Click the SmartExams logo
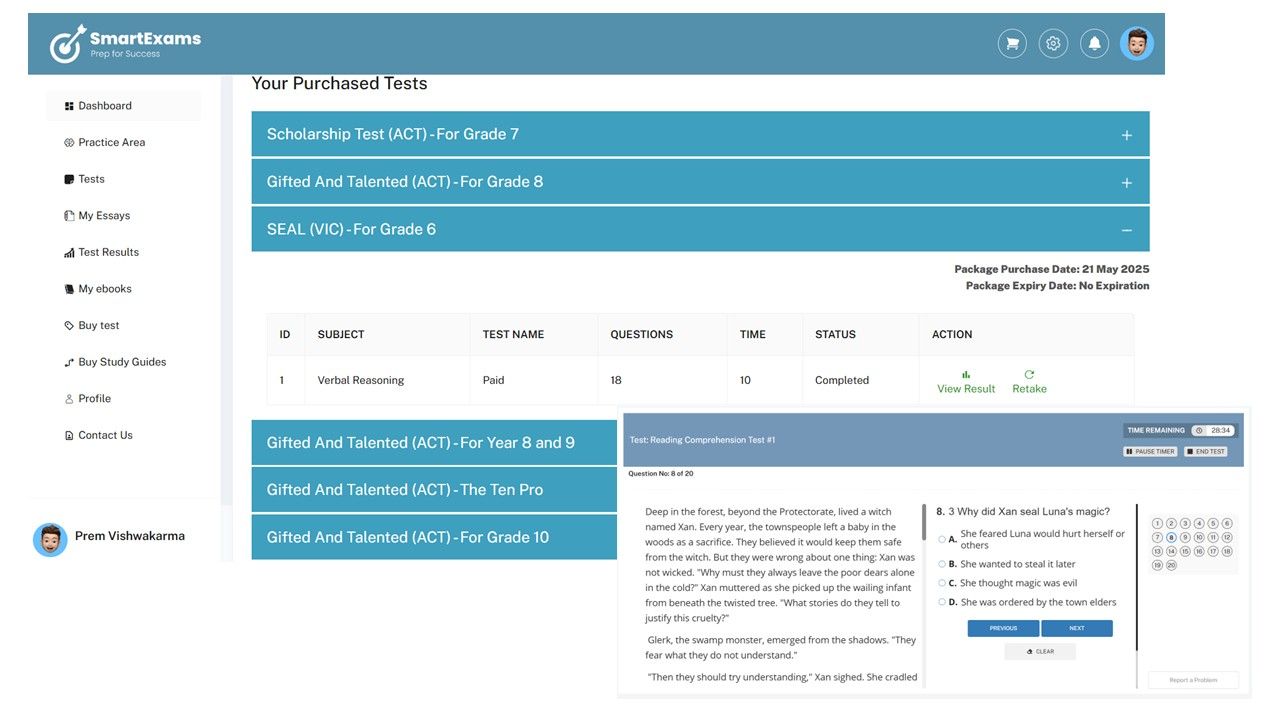The image size is (1280, 720). [x=126, y=44]
